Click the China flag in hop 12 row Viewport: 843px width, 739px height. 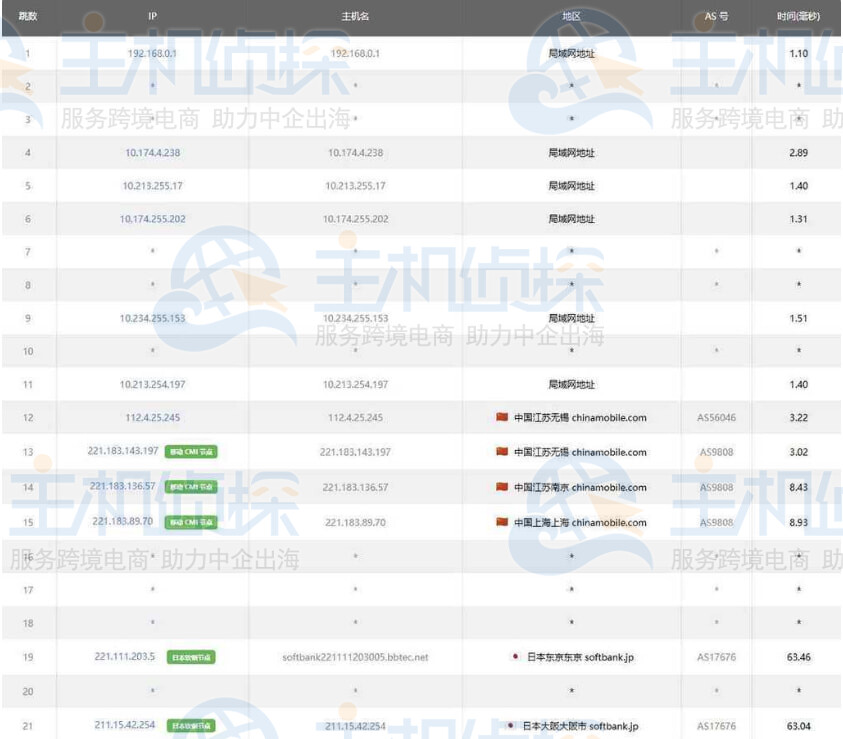[x=502, y=418]
